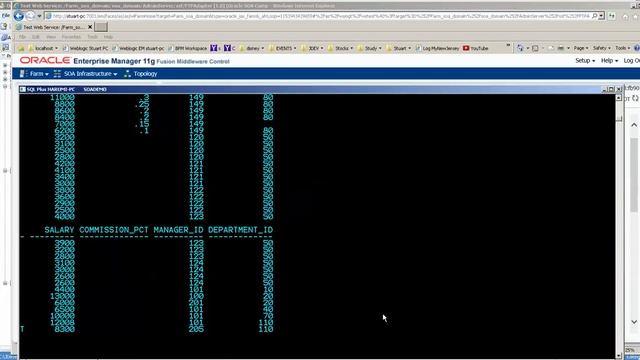Image resolution: width=640 pixels, height=360 pixels.
Task: Open the BPM Workspace bookmark
Action: (x=188, y=48)
